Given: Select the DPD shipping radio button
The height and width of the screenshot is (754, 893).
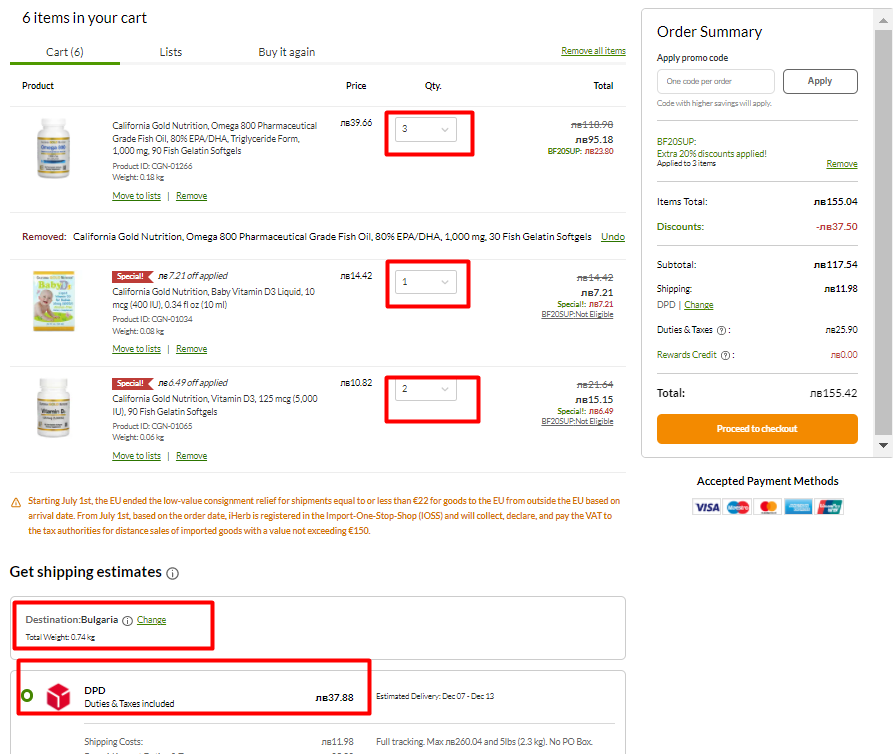Looking at the screenshot, I should [x=27, y=696].
